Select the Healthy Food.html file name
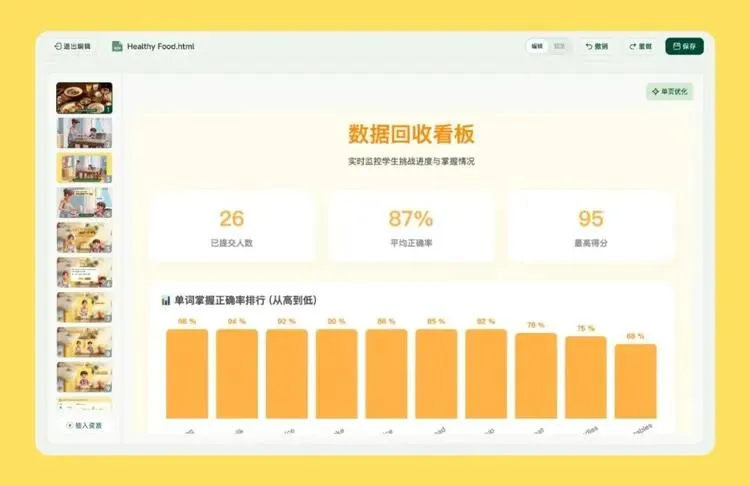750x486 pixels. pos(161,46)
